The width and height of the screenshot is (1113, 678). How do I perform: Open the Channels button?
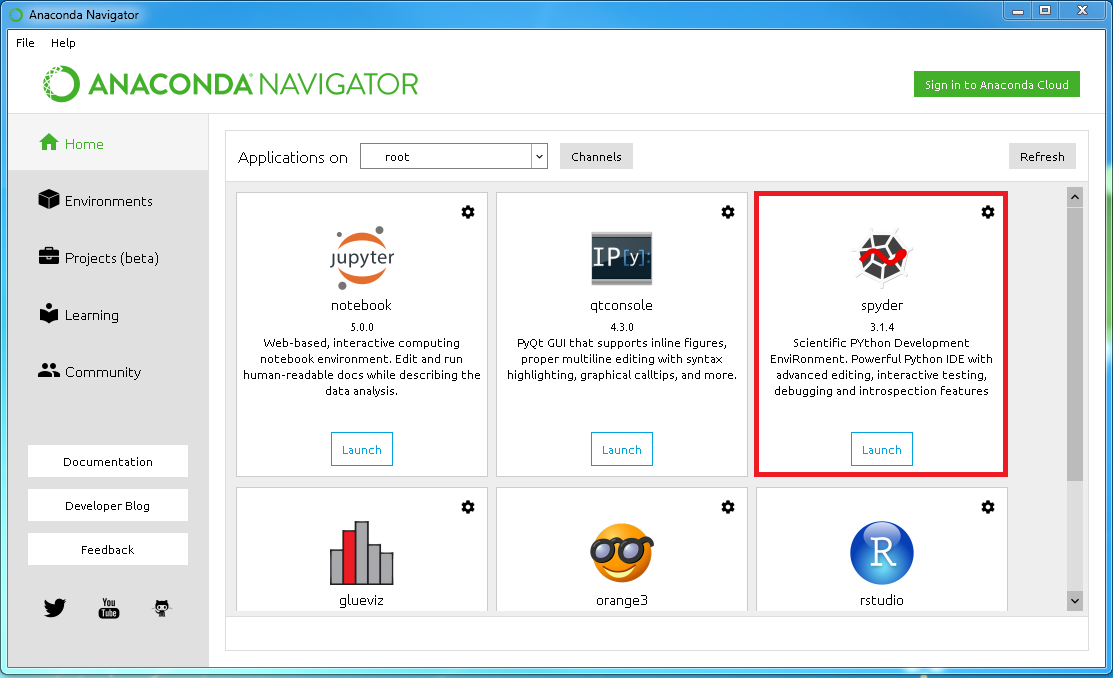596,157
